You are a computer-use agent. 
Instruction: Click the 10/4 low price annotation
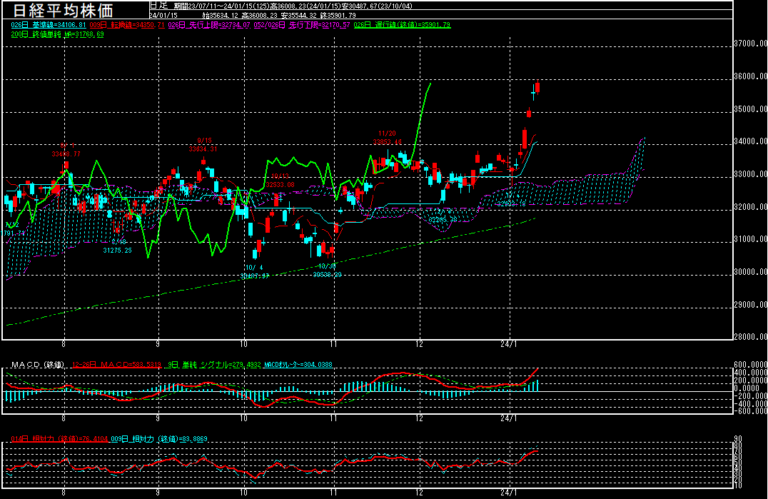(x=255, y=272)
